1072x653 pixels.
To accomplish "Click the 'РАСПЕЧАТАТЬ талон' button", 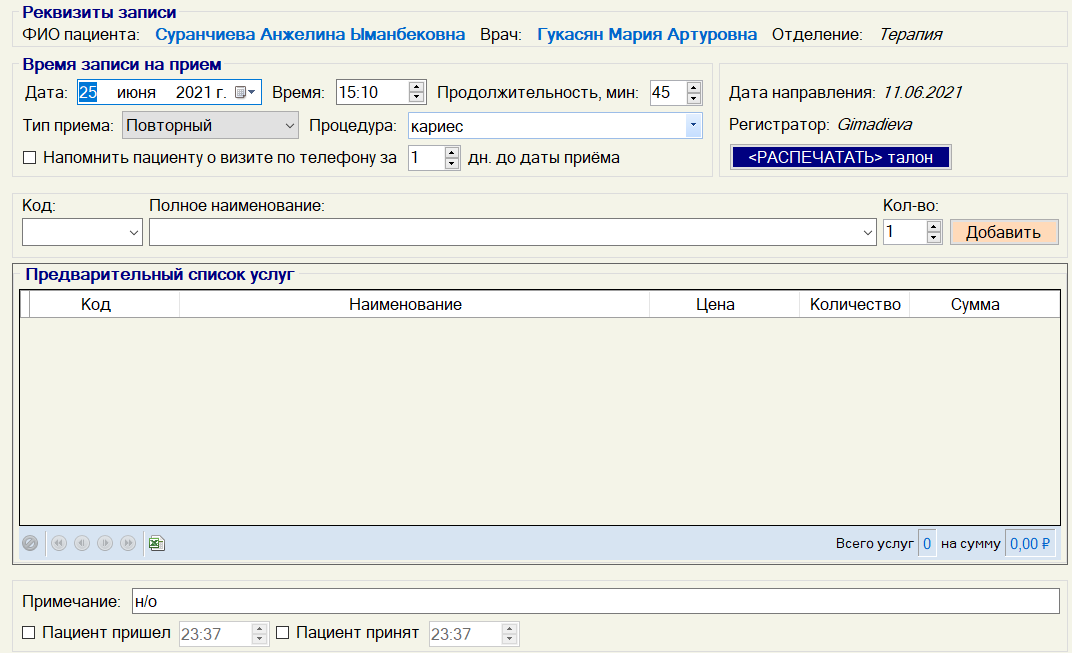I will pyautogui.click(x=840, y=158).
